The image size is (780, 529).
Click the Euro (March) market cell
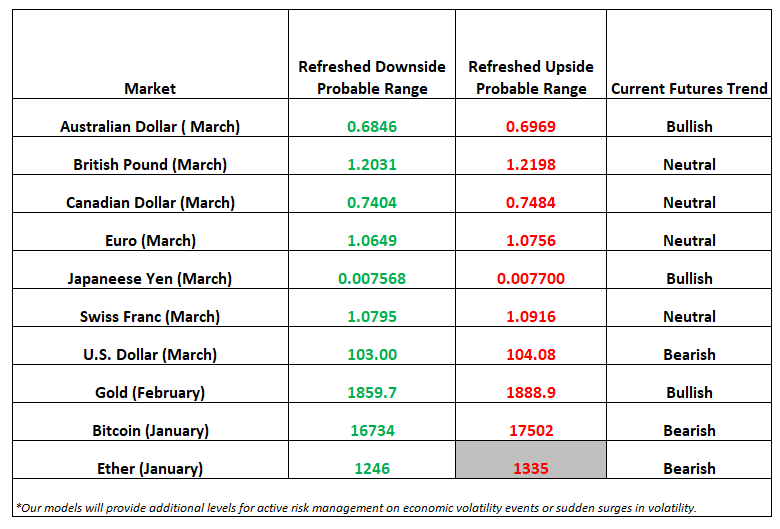click(150, 232)
